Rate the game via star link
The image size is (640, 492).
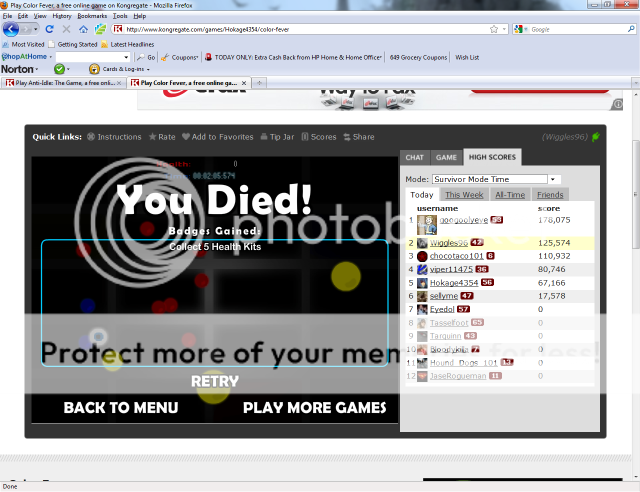click(162, 137)
